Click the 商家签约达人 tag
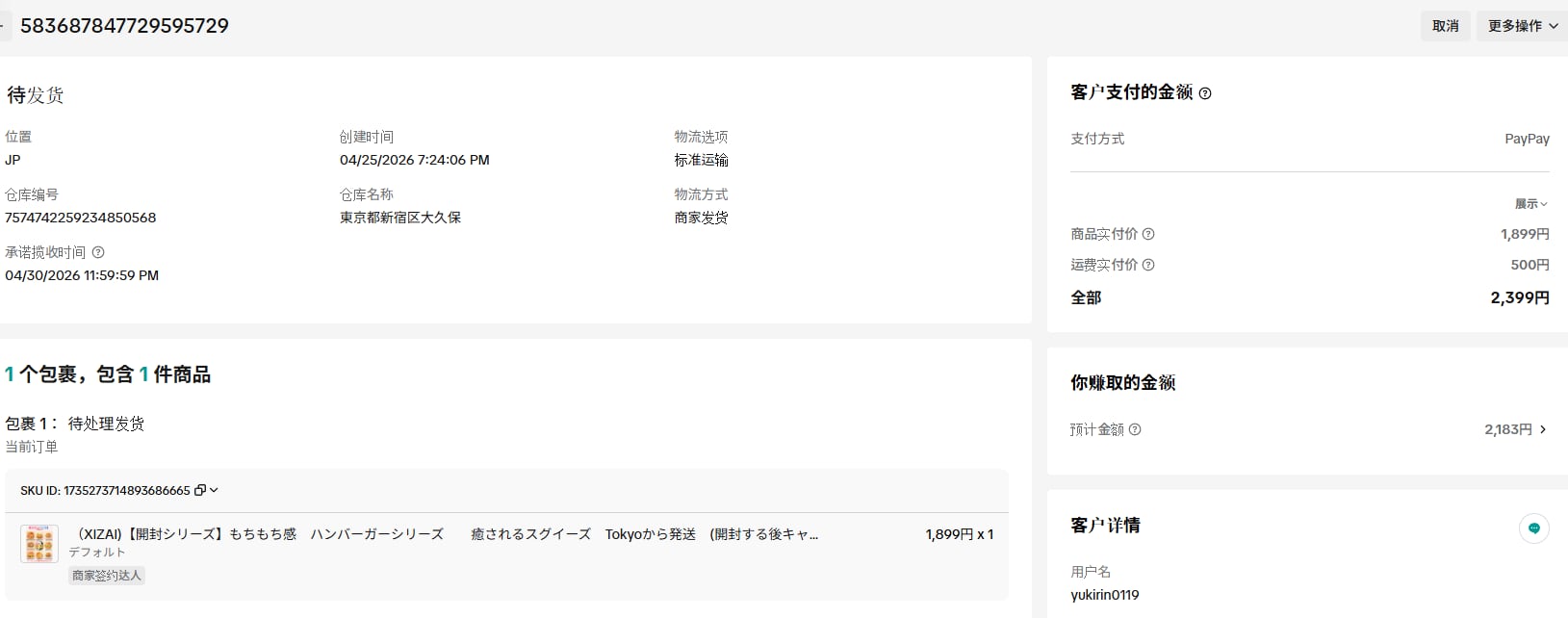Image resolution: width=1568 pixels, height=618 pixels. coord(107,576)
